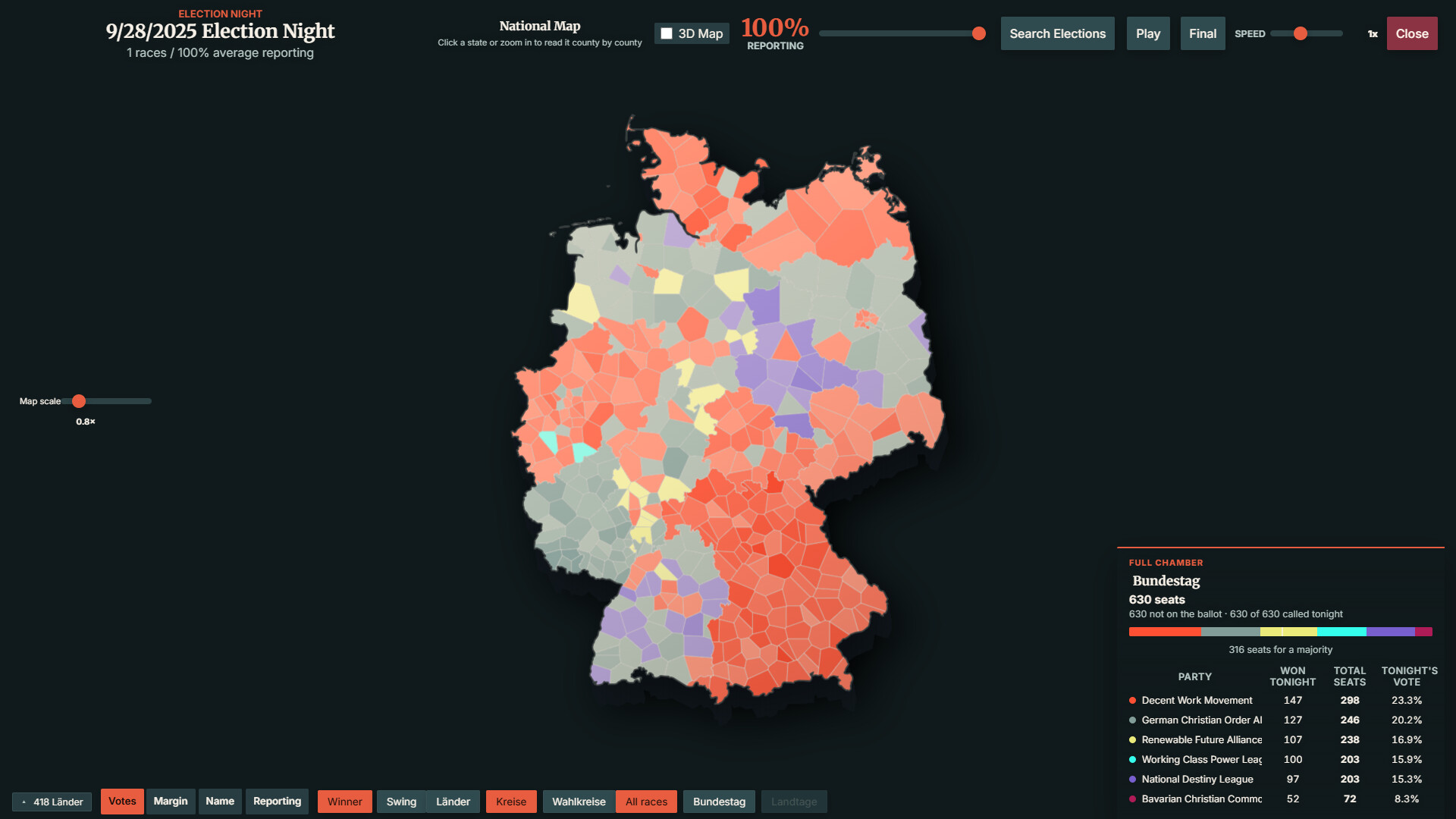
Task: Click the WON TONIGHT column header
Action: [1293, 676]
